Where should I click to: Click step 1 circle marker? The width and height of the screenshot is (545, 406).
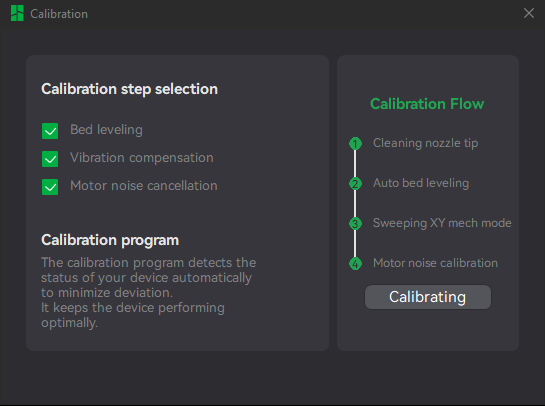pyautogui.click(x=355, y=143)
